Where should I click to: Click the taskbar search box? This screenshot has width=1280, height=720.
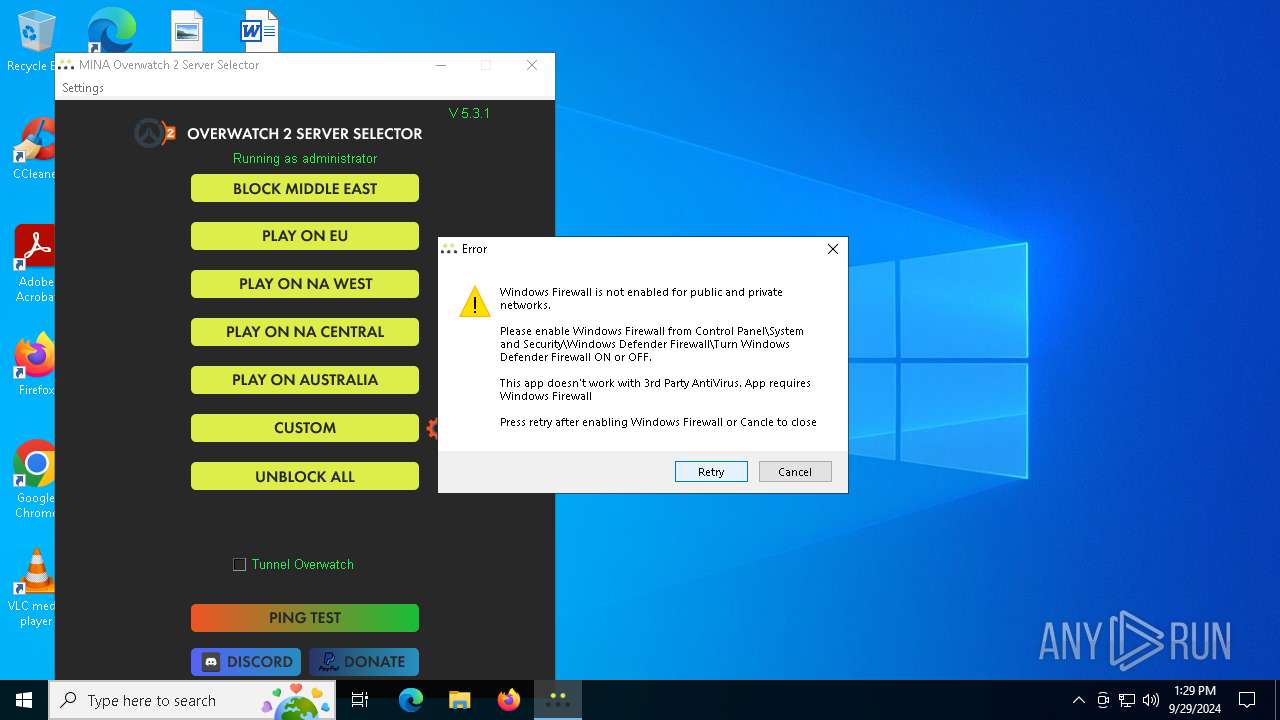193,700
